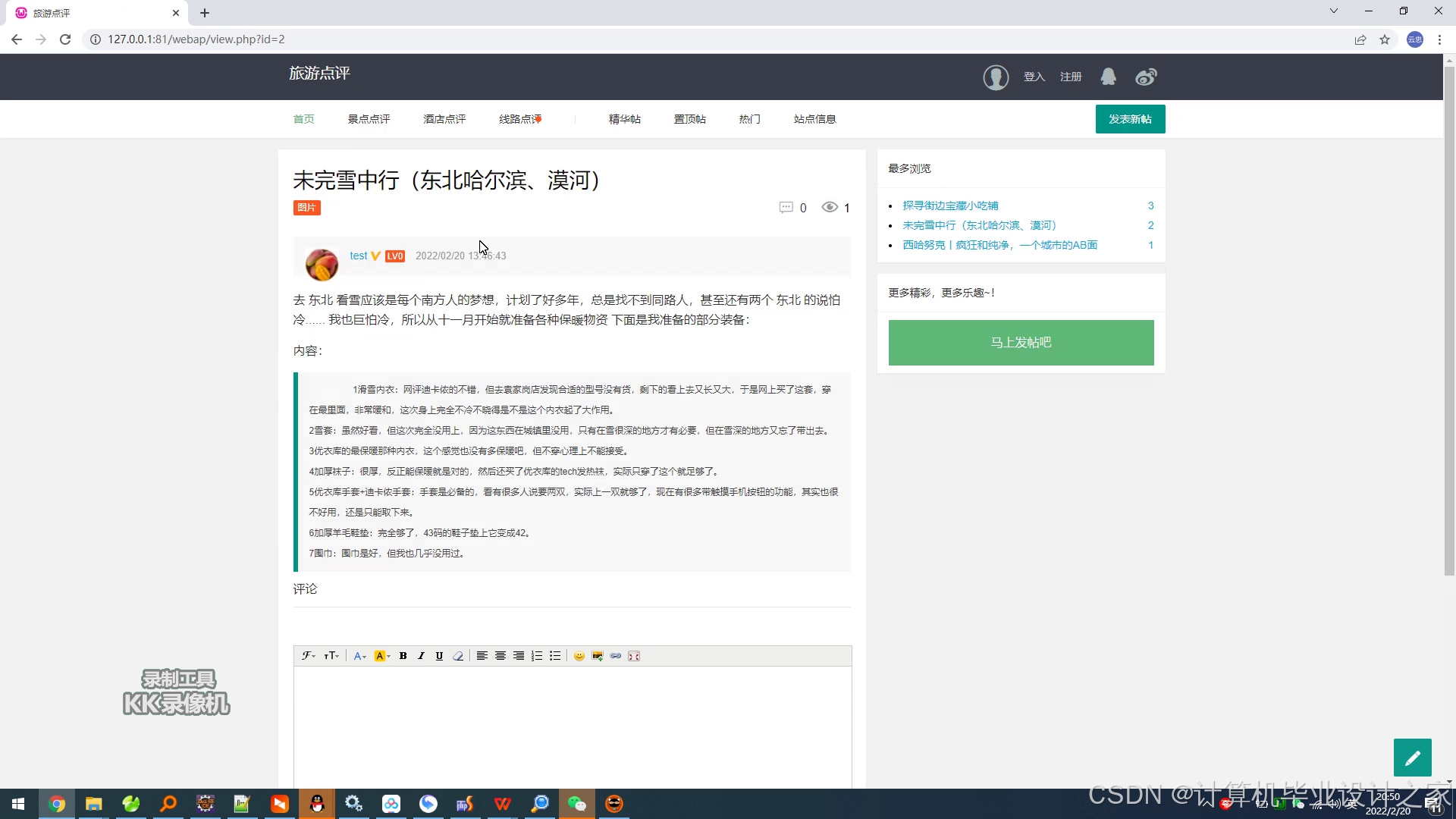Image resolution: width=1456 pixels, height=819 pixels.
Task: Click the Weibo icon in header
Action: coord(1146,77)
